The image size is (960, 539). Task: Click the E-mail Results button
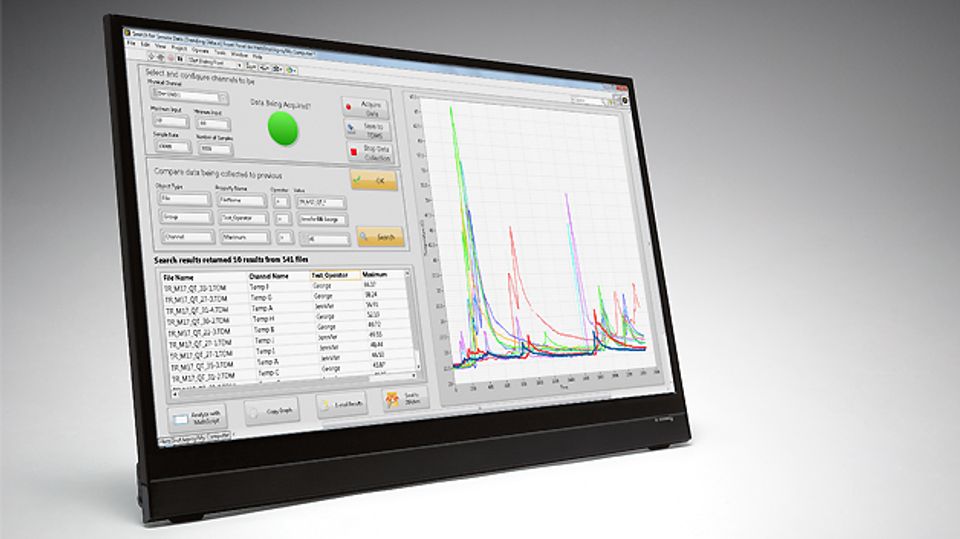tap(342, 405)
